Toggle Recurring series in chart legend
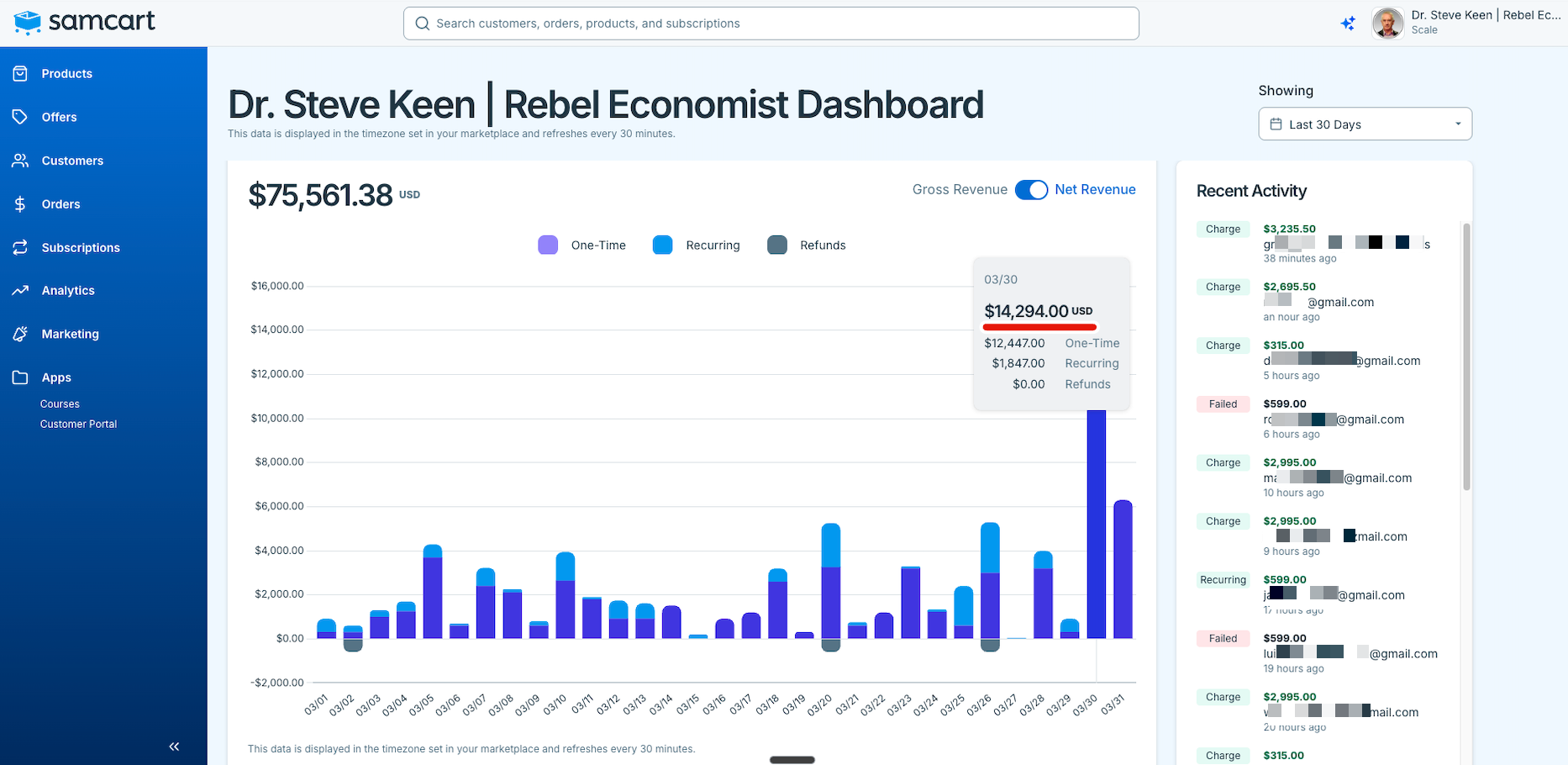Image resolution: width=1568 pixels, height=765 pixels. tap(697, 245)
